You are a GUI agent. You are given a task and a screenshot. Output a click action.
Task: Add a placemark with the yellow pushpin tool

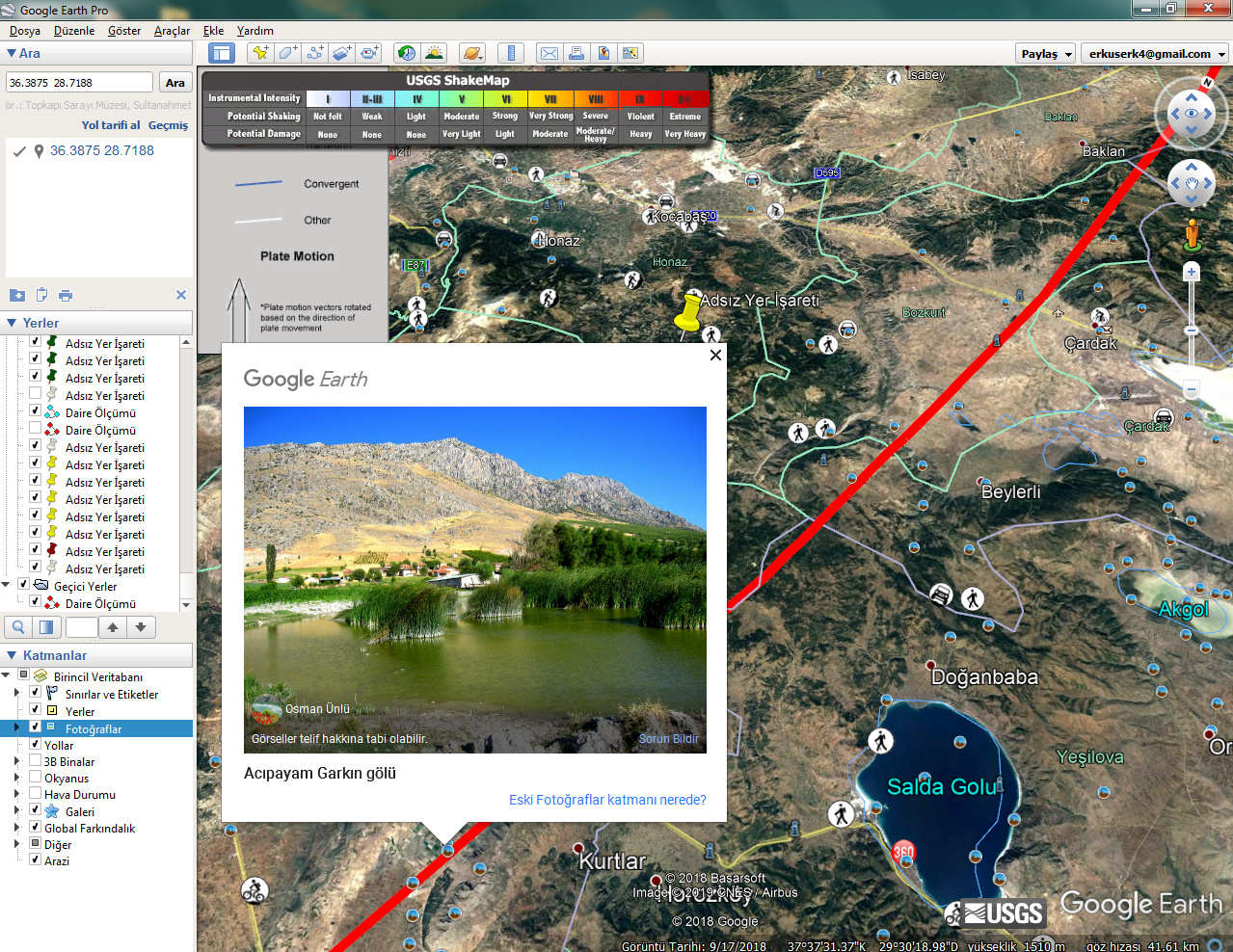[x=259, y=53]
